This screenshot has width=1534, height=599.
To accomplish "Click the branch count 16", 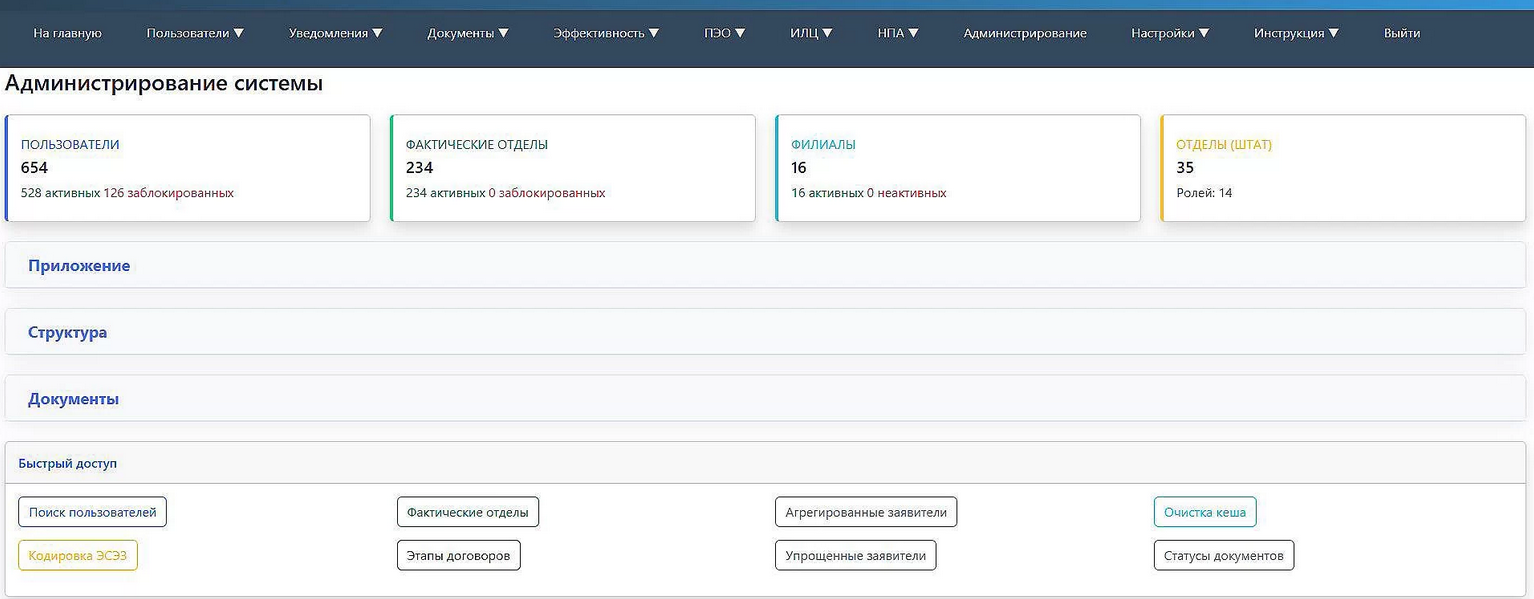I will click(x=798, y=168).
